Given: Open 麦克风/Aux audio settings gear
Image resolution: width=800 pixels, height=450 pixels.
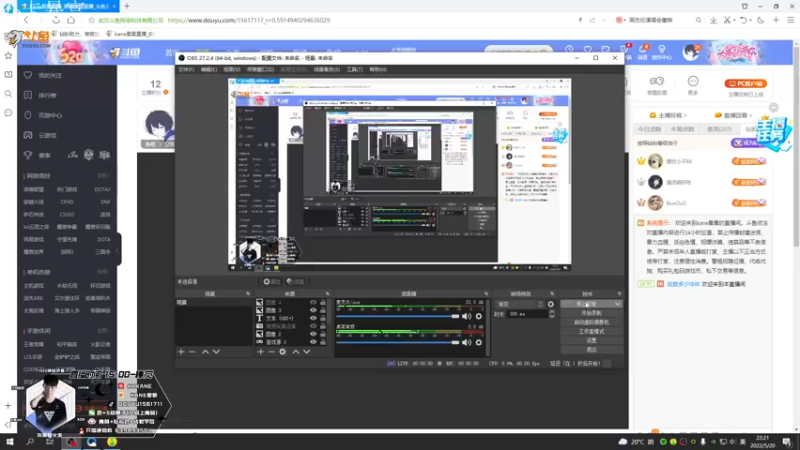Looking at the screenshot, I should (479, 316).
